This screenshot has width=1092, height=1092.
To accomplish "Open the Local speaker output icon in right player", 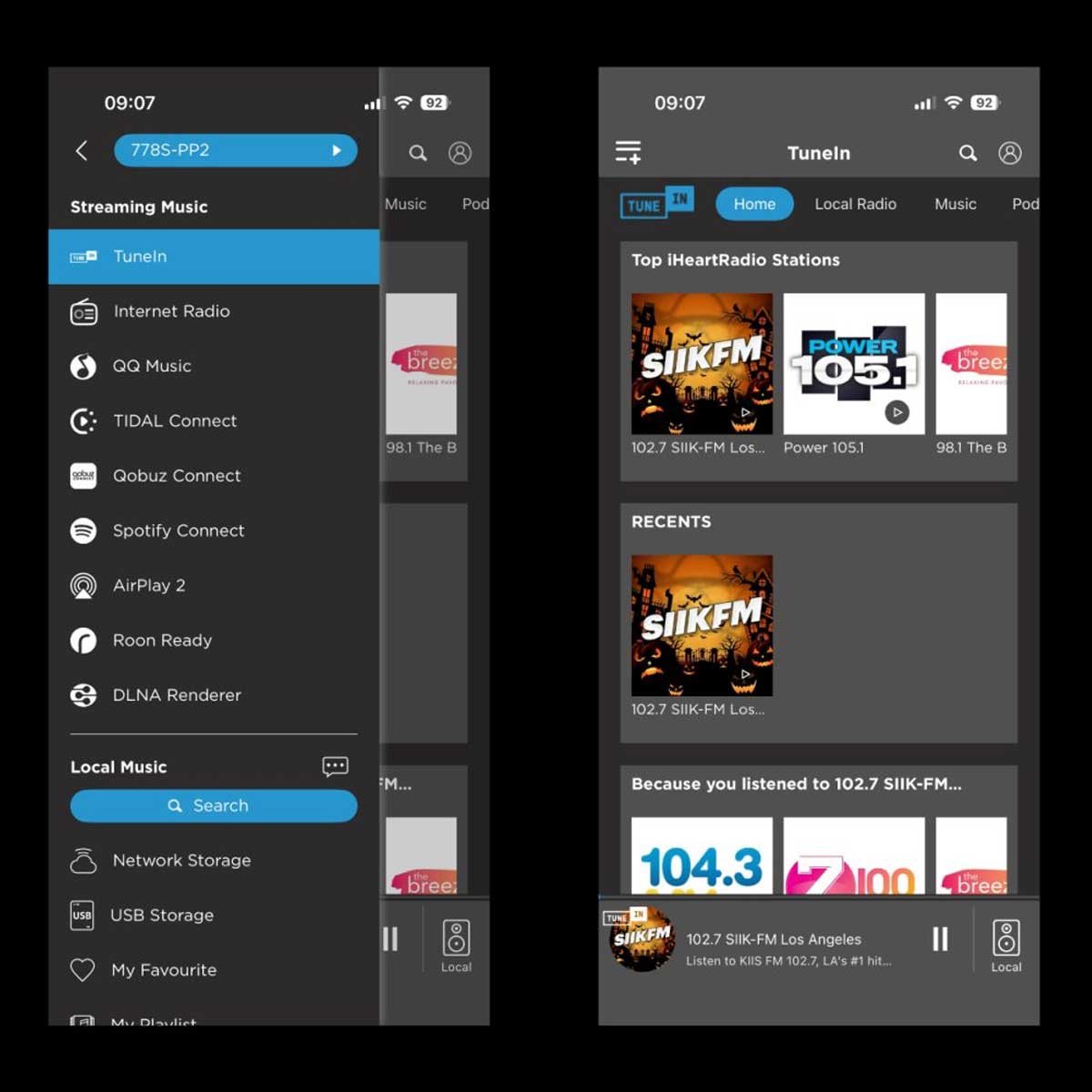I will click(x=1006, y=945).
